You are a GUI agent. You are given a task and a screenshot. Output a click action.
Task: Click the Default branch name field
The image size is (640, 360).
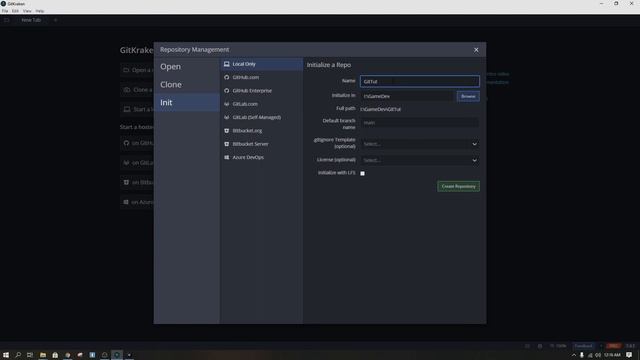point(420,123)
